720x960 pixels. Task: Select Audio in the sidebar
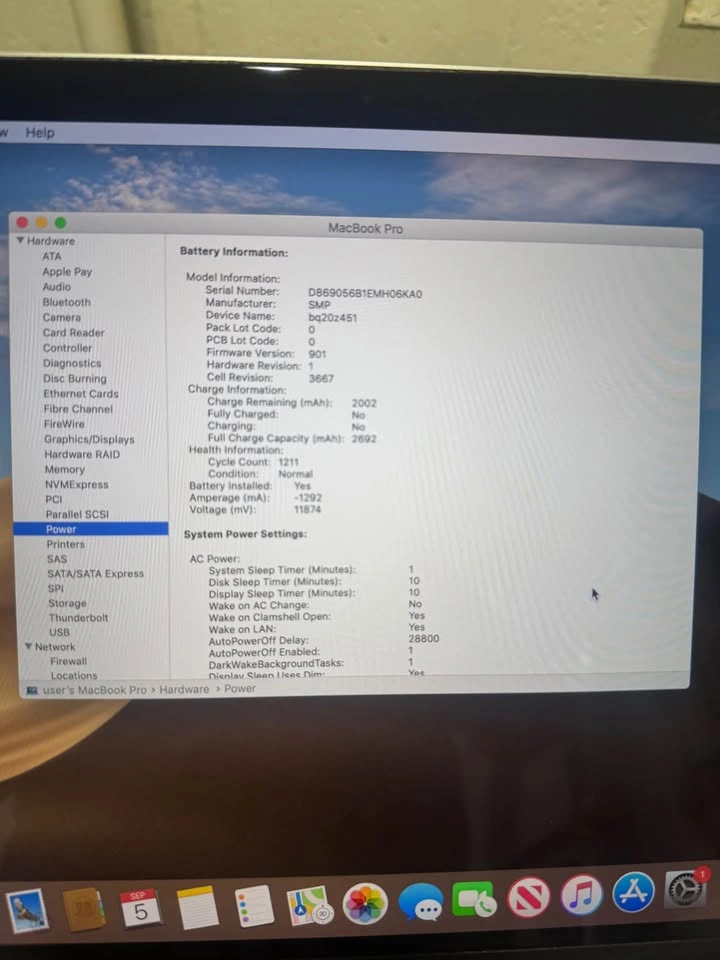pyautogui.click(x=57, y=287)
